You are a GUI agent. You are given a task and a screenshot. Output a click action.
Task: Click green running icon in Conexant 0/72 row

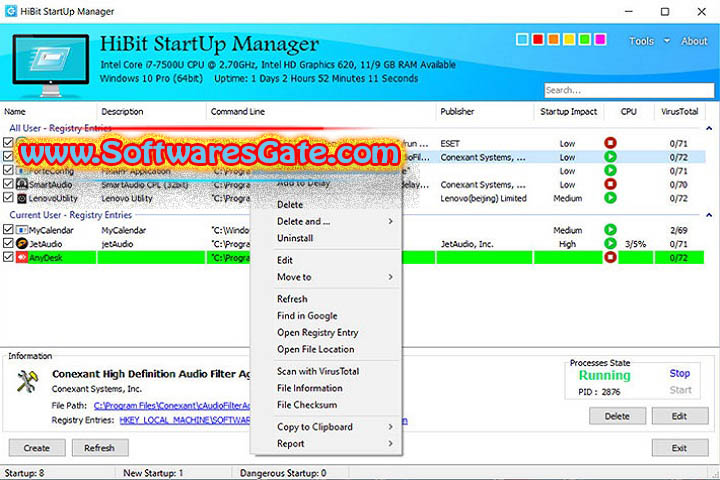coord(610,157)
